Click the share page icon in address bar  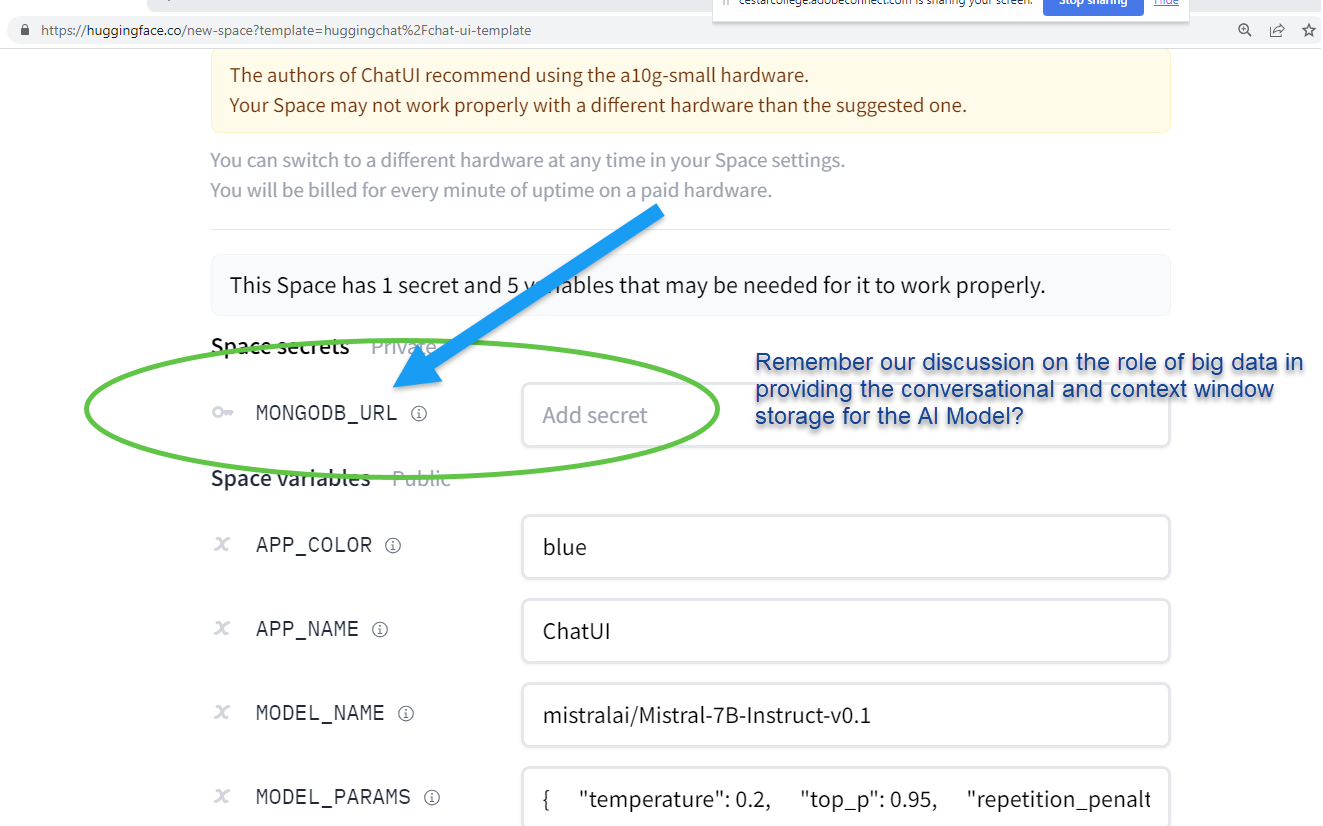[x=1277, y=30]
